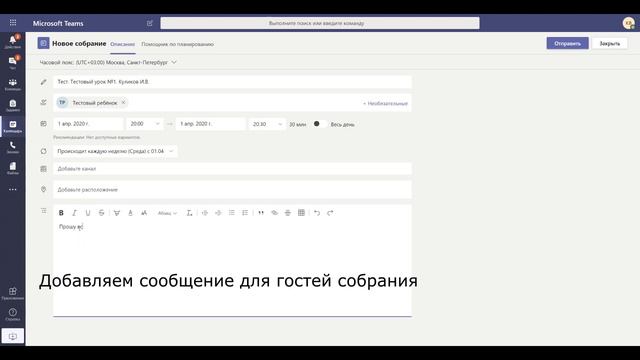Open Apps store icon in sidebar

point(13,293)
